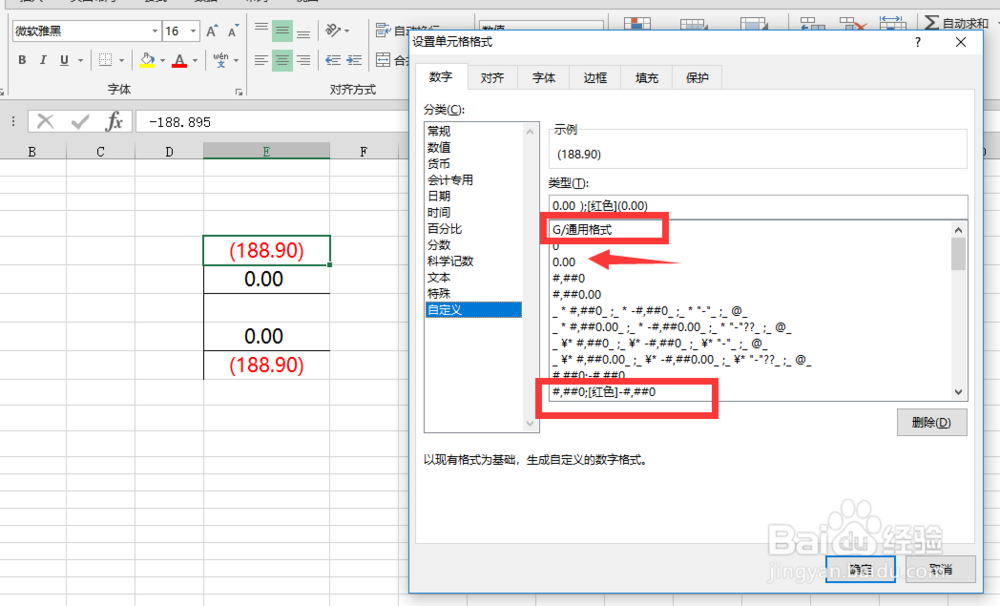Click the yellow highlight color swatch
The height and width of the screenshot is (606, 1000).
coord(145,66)
